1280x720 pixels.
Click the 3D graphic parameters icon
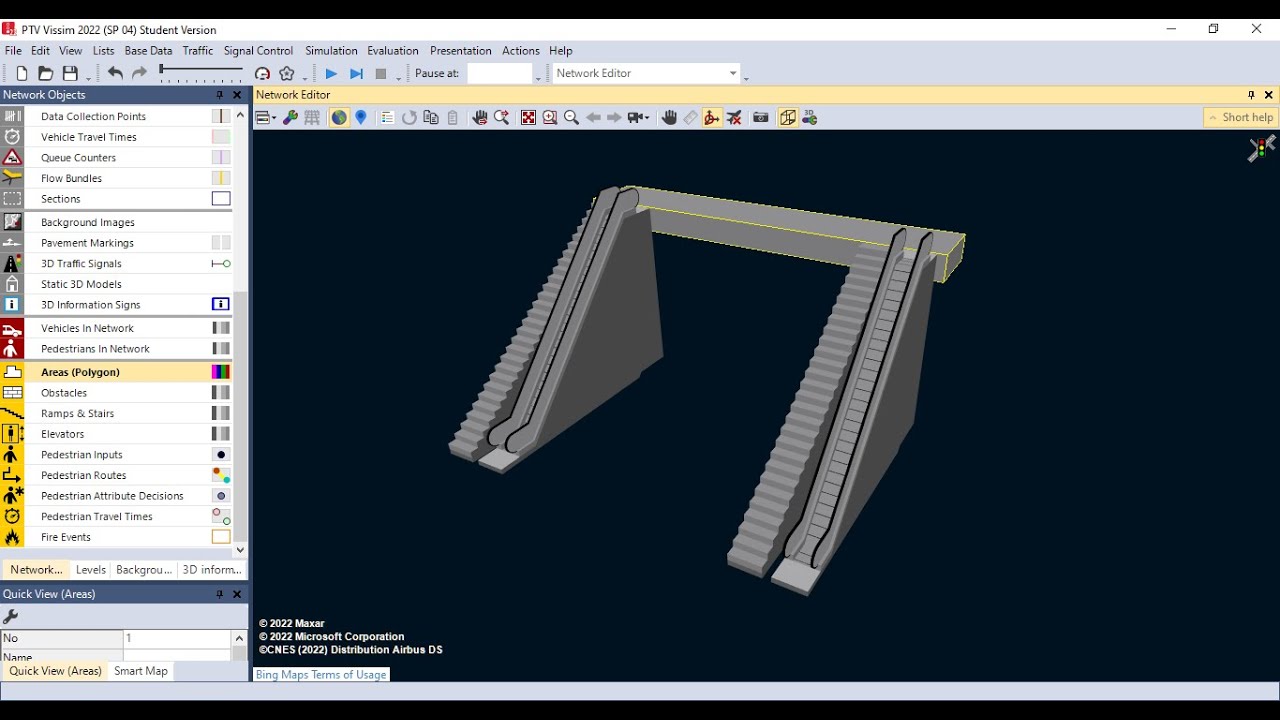pyautogui.click(x=810, y=117)
